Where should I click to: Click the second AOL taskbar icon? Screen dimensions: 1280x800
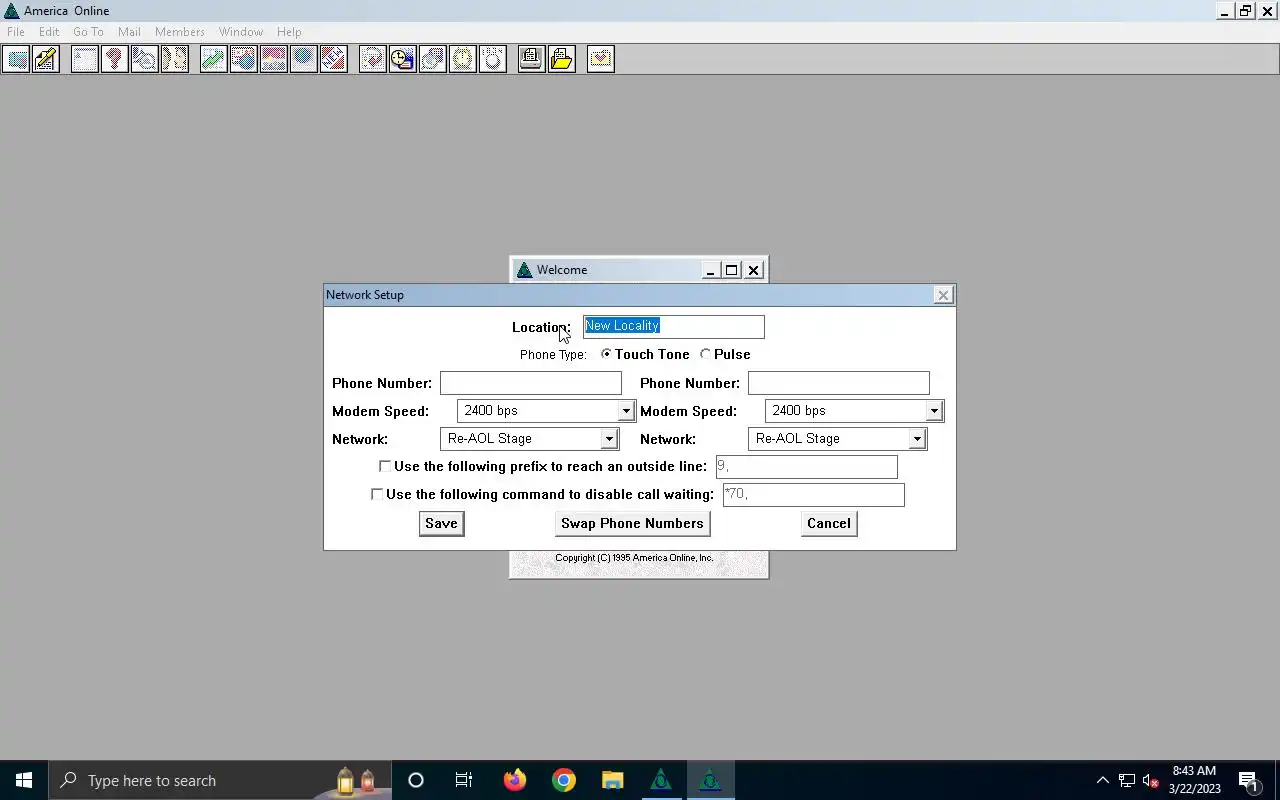(x=710, y=780)
